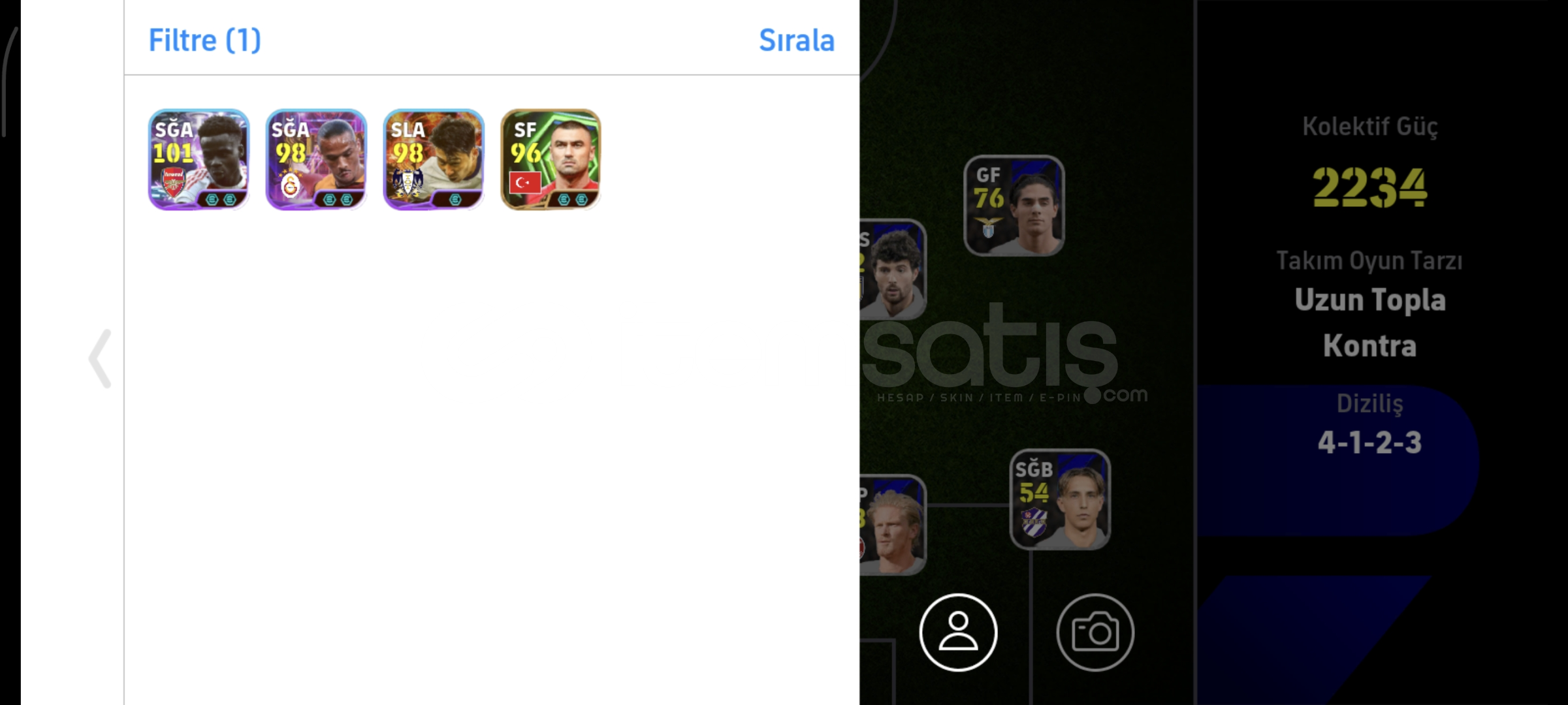1568x705 pixels.
Task: Pick the GF 76 player on the pitch
Action: point(1014,206)
